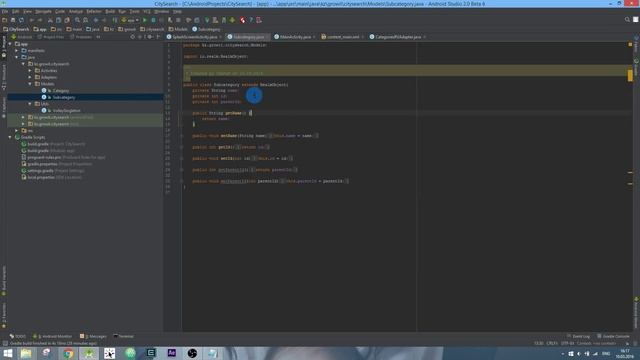Click the Save All toolbar icon
Image resolution: width=640 pixels, height=360 pixels.
[13, 20]
